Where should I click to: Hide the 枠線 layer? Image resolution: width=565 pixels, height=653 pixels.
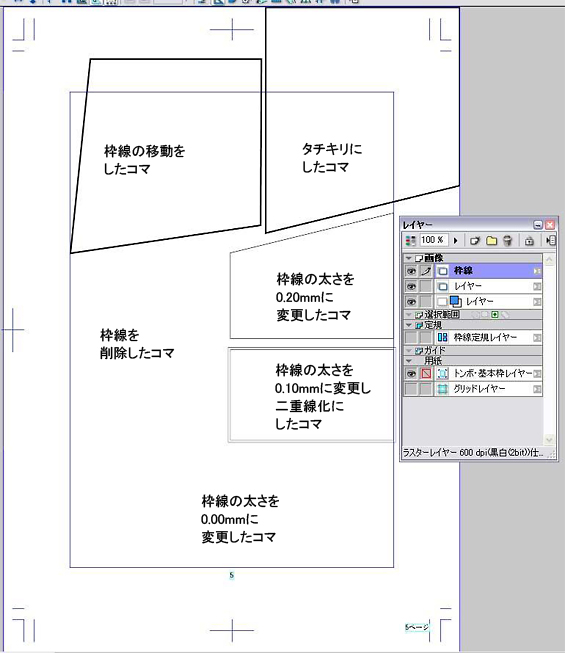411,271
